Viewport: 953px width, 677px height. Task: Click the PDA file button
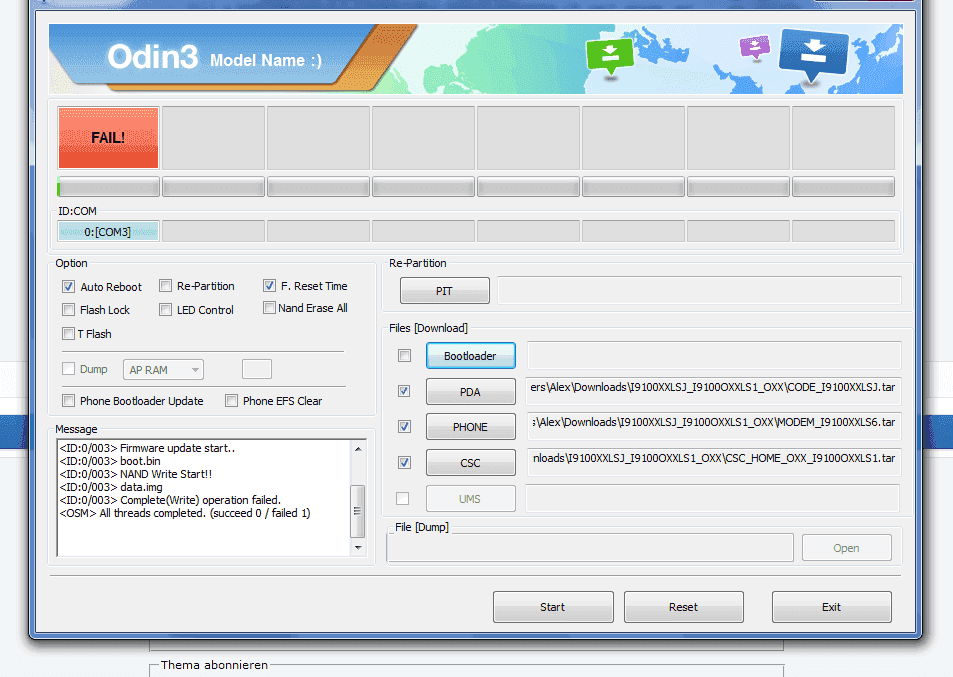click(x=470, y=391)
